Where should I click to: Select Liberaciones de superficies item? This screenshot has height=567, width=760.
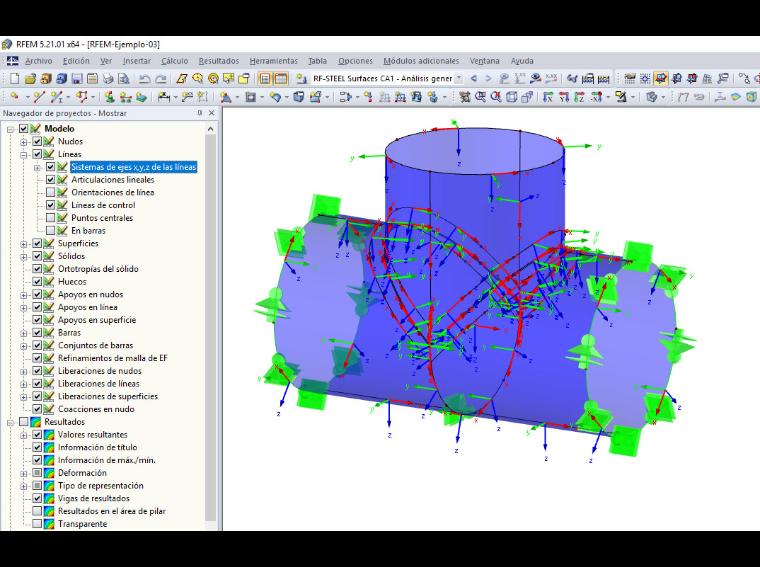pos(108,396)
